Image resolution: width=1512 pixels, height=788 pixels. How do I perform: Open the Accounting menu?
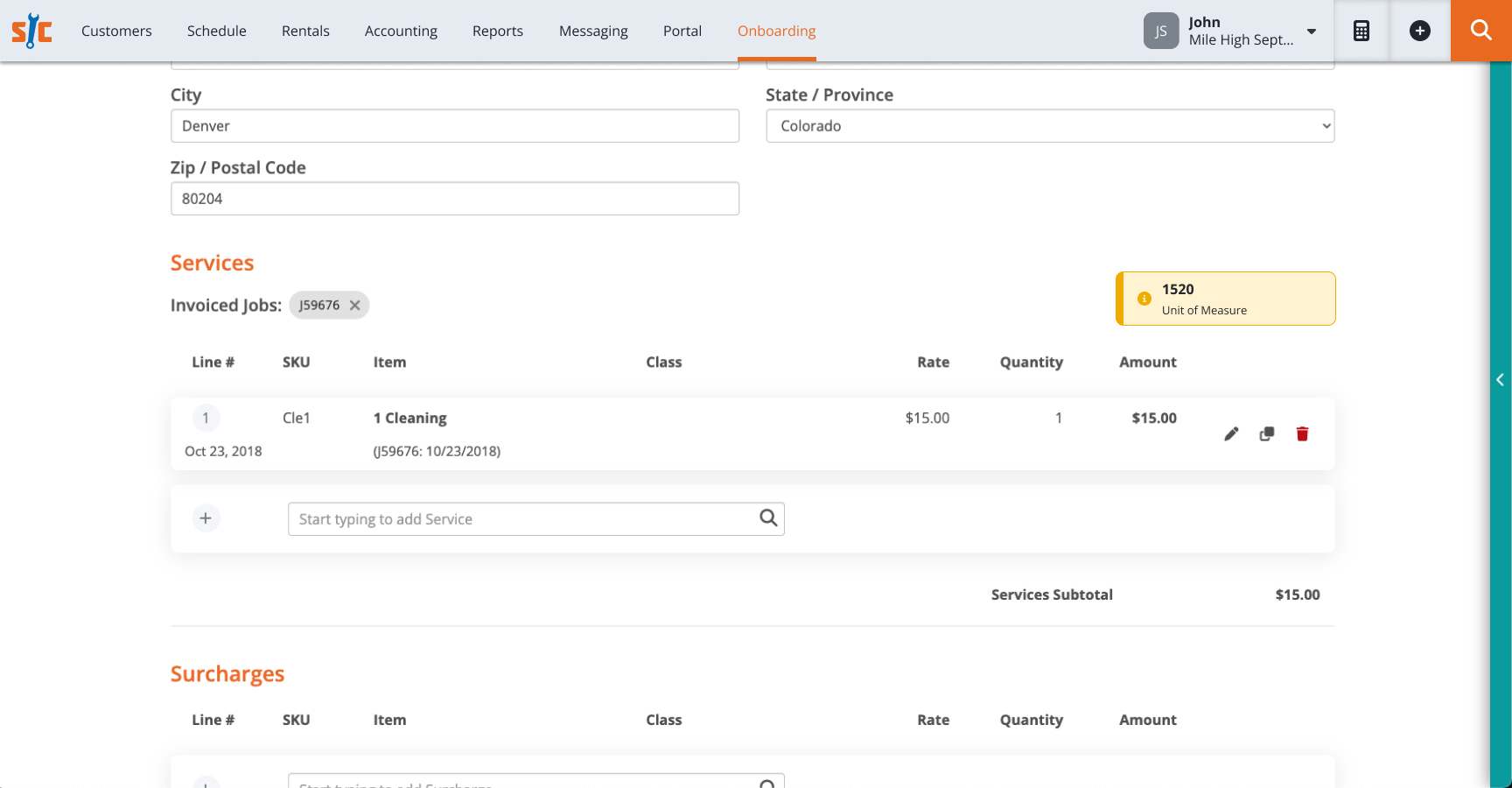tap(401, 31)
